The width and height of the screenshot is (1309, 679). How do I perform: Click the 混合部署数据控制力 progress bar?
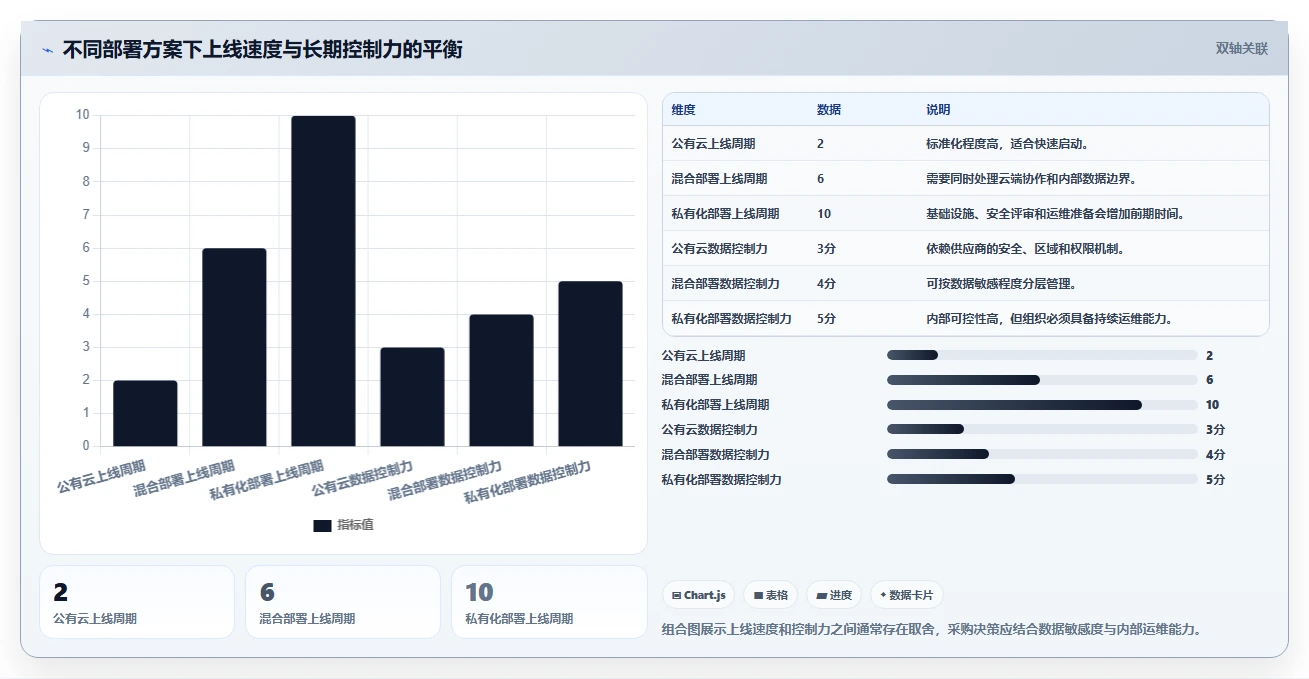pos(1042,454)
